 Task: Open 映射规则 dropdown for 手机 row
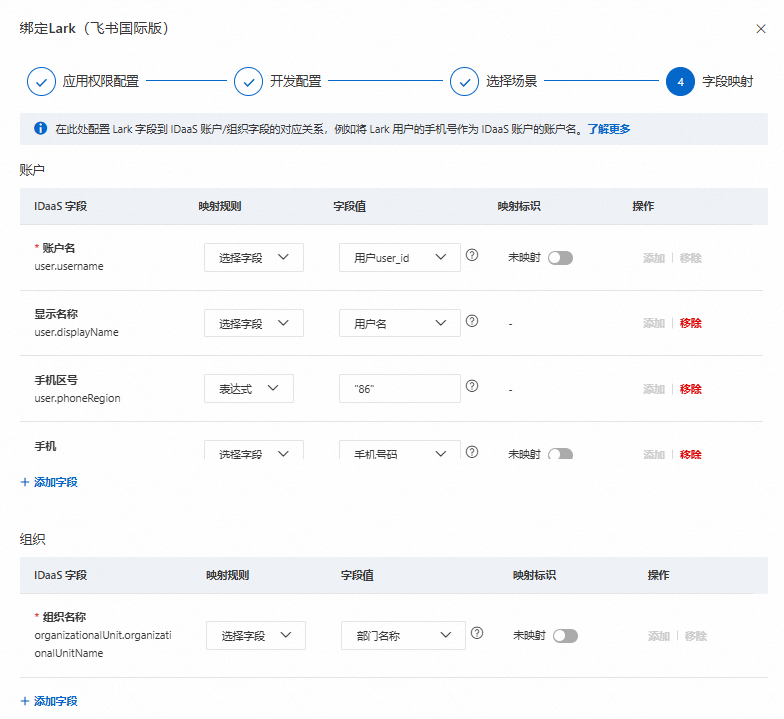tap(254, 450)
